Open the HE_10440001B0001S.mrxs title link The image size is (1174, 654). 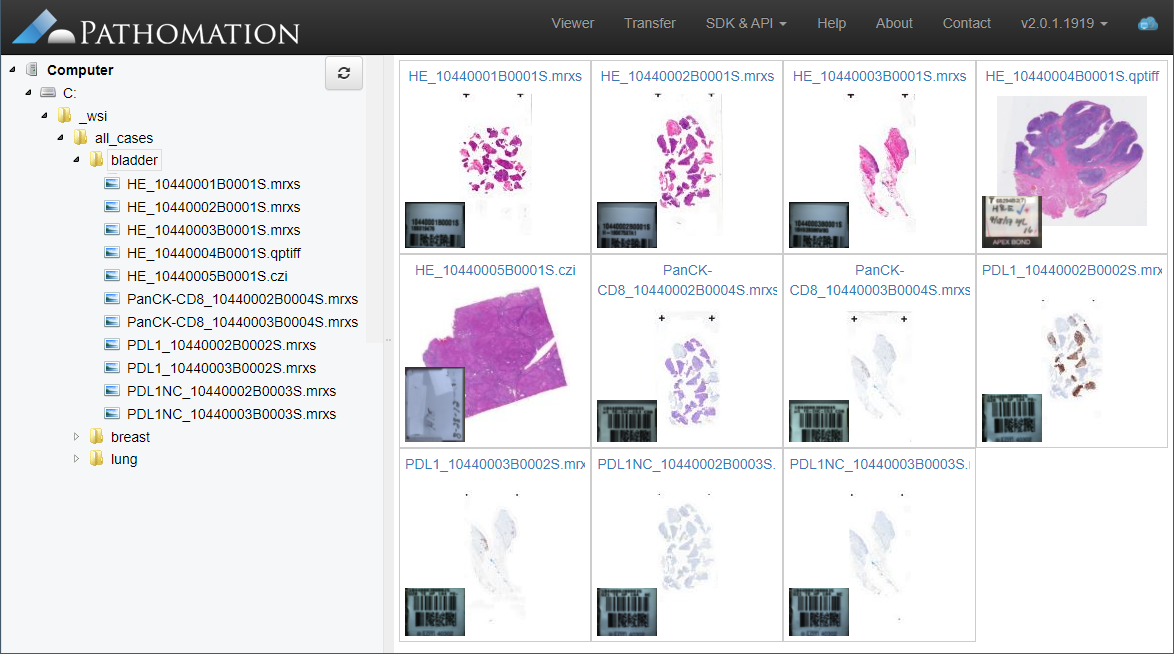click(494, 76)
